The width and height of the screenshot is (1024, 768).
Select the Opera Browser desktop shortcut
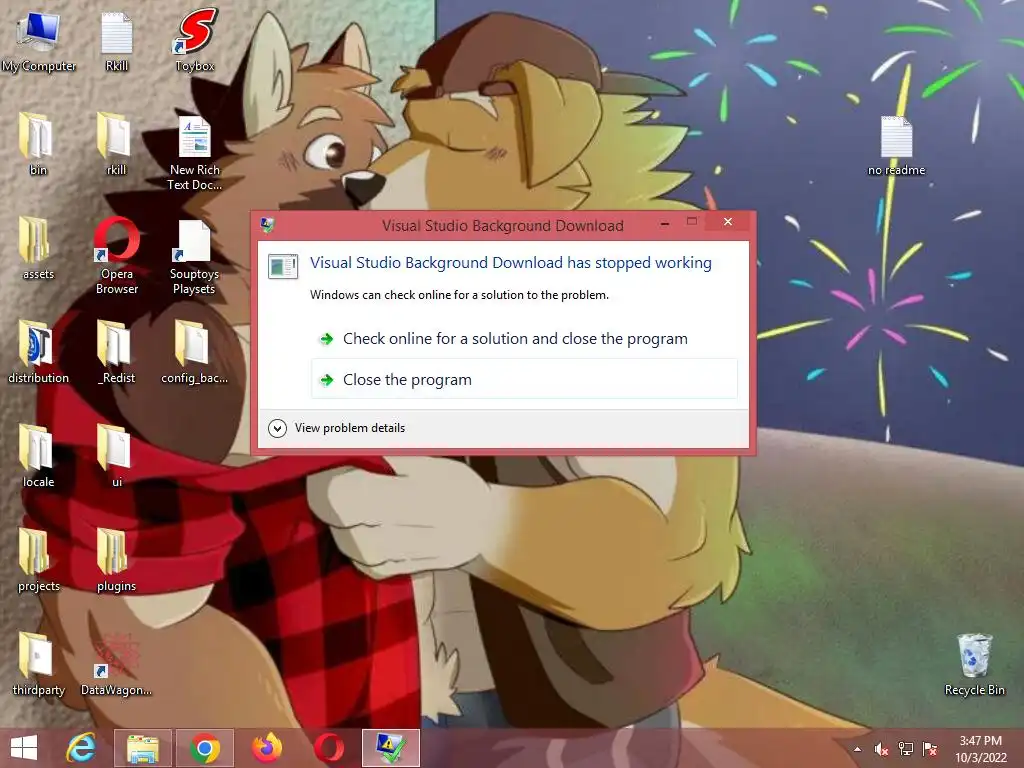click(x=117, y=255)
